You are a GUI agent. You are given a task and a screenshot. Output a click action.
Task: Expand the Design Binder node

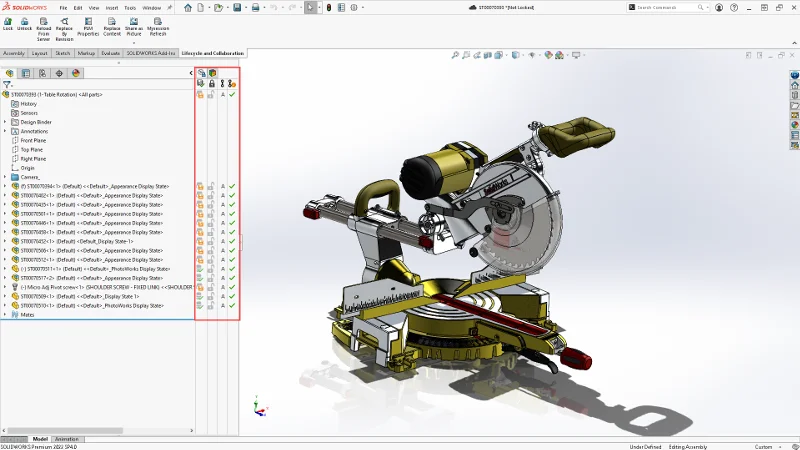(5, 122)
